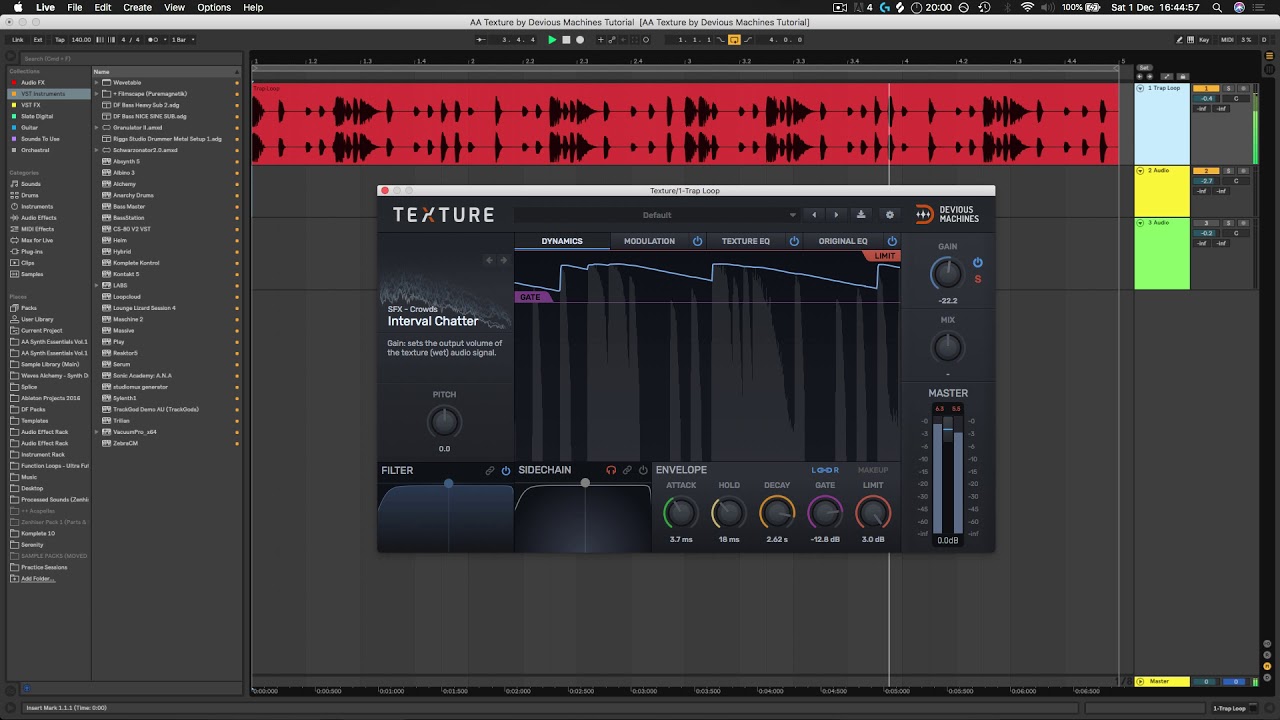
Task: Arm the transport Record button
Action: (580, 40)
